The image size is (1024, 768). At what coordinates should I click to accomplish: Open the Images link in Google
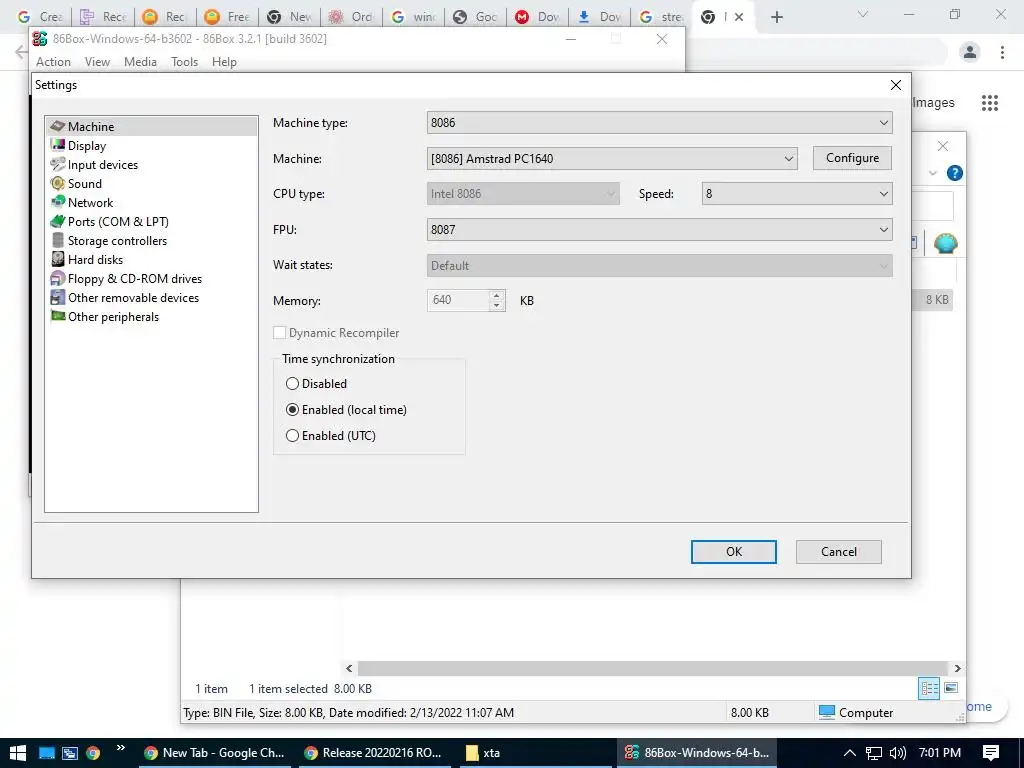(x=933, y=103)
